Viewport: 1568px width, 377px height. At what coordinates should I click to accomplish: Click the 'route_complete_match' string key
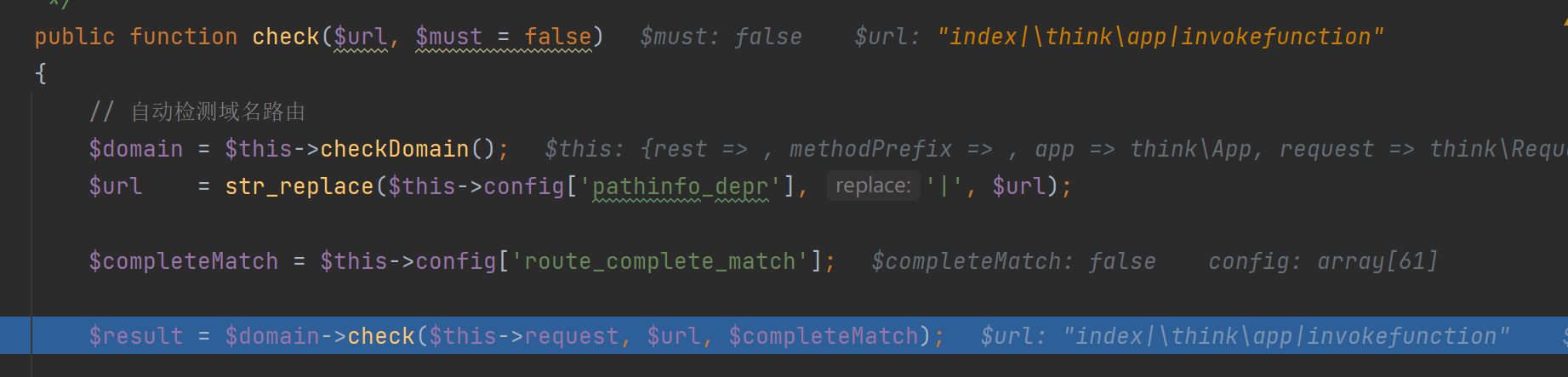click(x=659, y=261)
